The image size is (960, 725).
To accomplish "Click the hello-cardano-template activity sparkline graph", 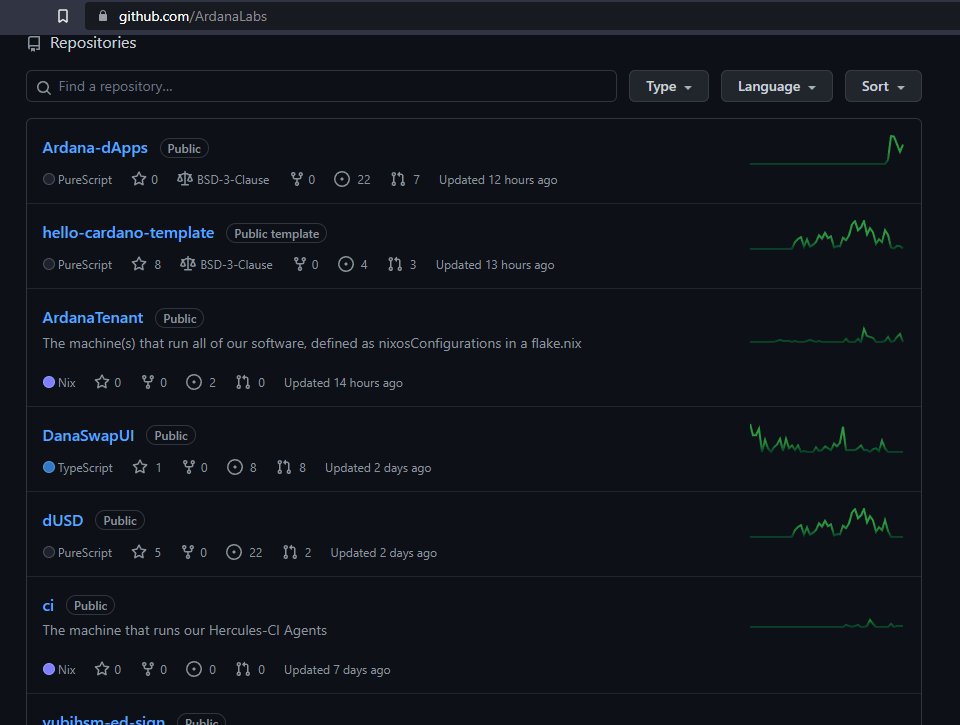I will point(827,235).
